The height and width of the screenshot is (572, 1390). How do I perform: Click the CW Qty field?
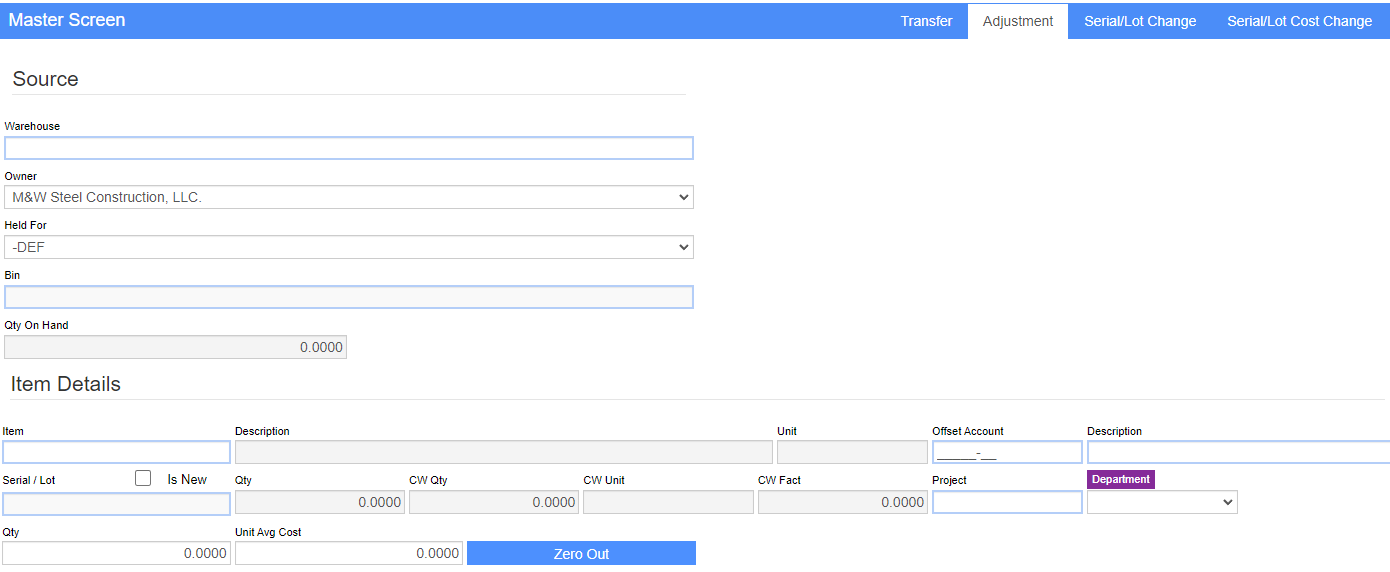point(494,502)
